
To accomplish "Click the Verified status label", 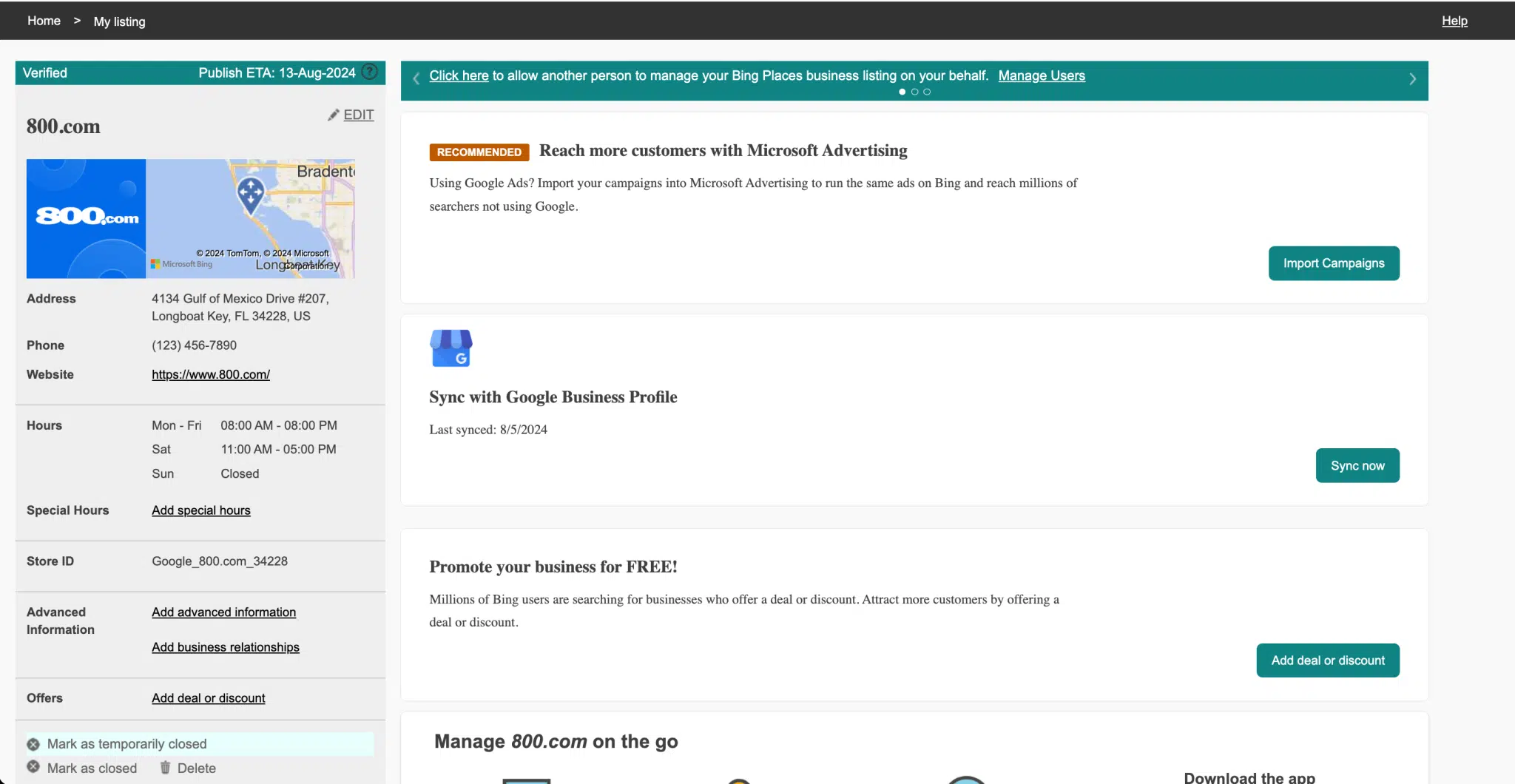I will click(x=45, y=72).
